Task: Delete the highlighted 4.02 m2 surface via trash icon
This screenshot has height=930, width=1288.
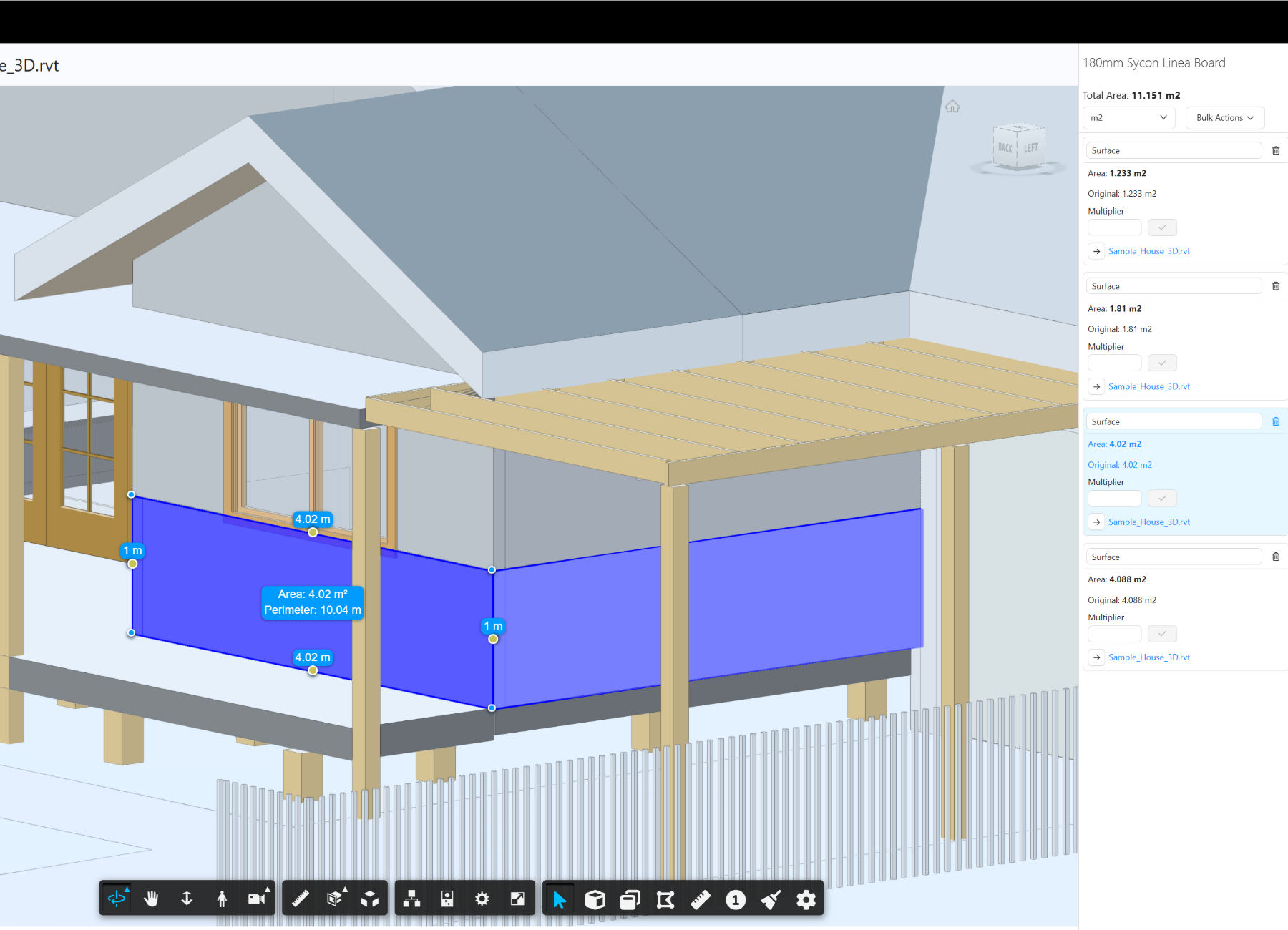Action: pos(1276,421)
